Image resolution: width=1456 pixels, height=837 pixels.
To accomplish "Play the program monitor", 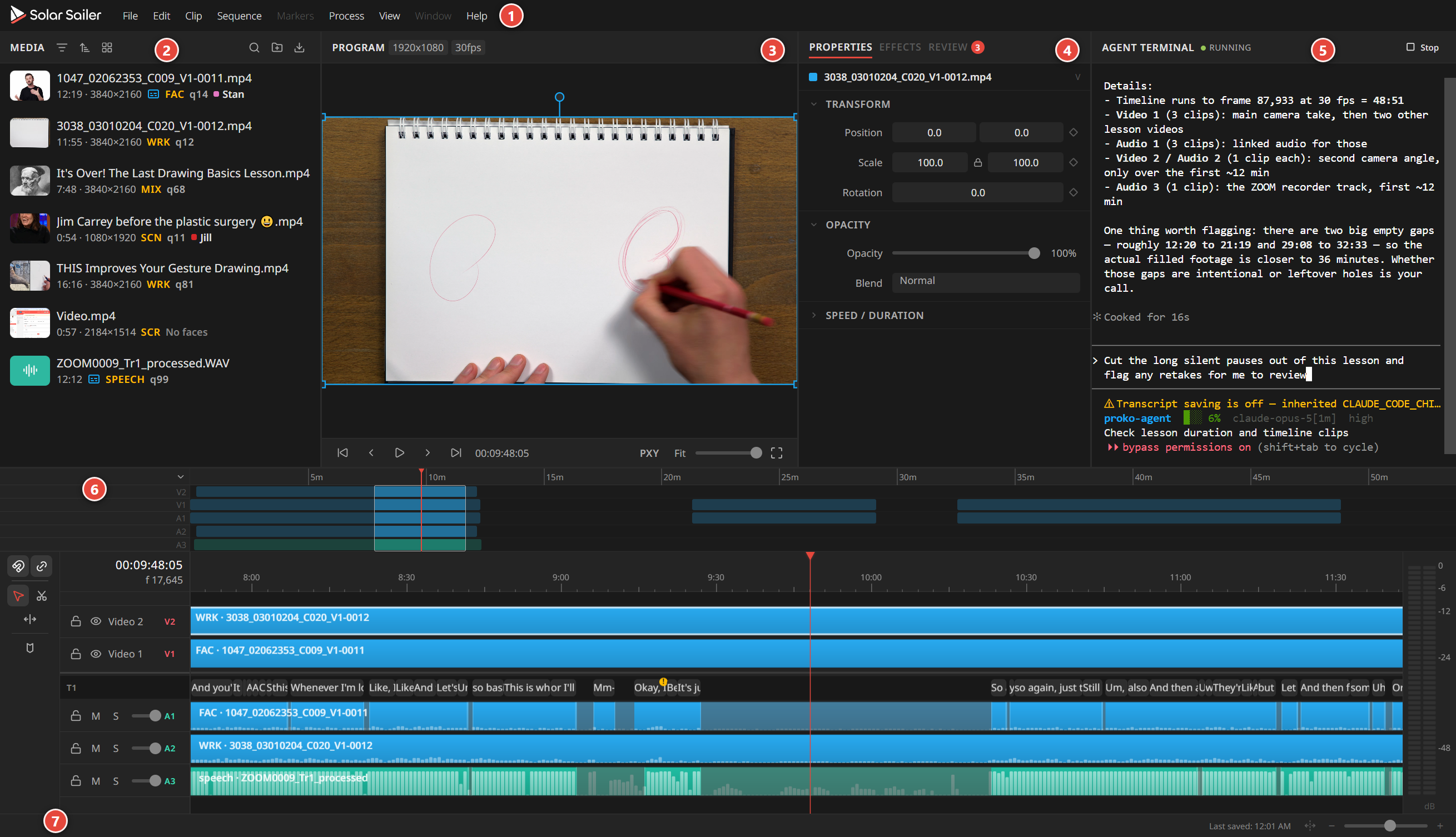I will pos(400,453).
